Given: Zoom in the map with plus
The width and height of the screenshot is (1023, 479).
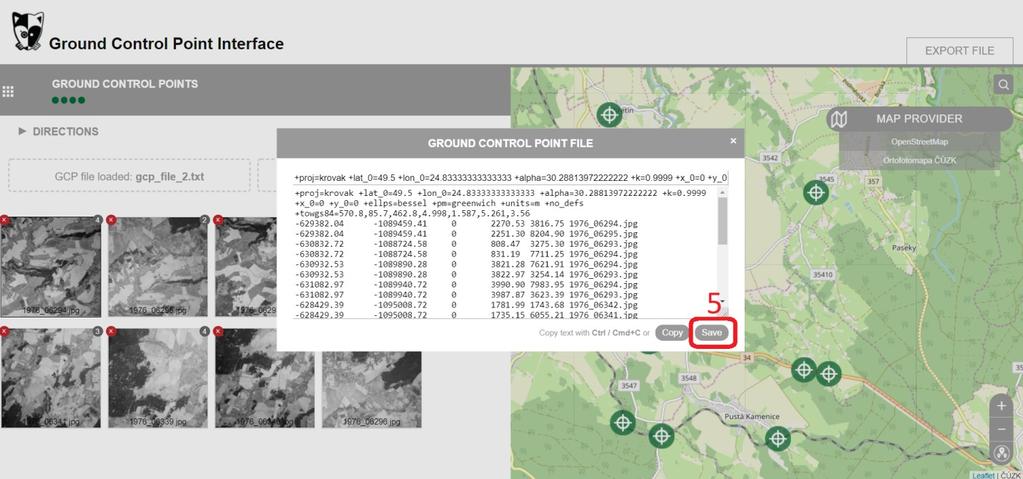Looking at the screenshot, I should point(1001,405).
